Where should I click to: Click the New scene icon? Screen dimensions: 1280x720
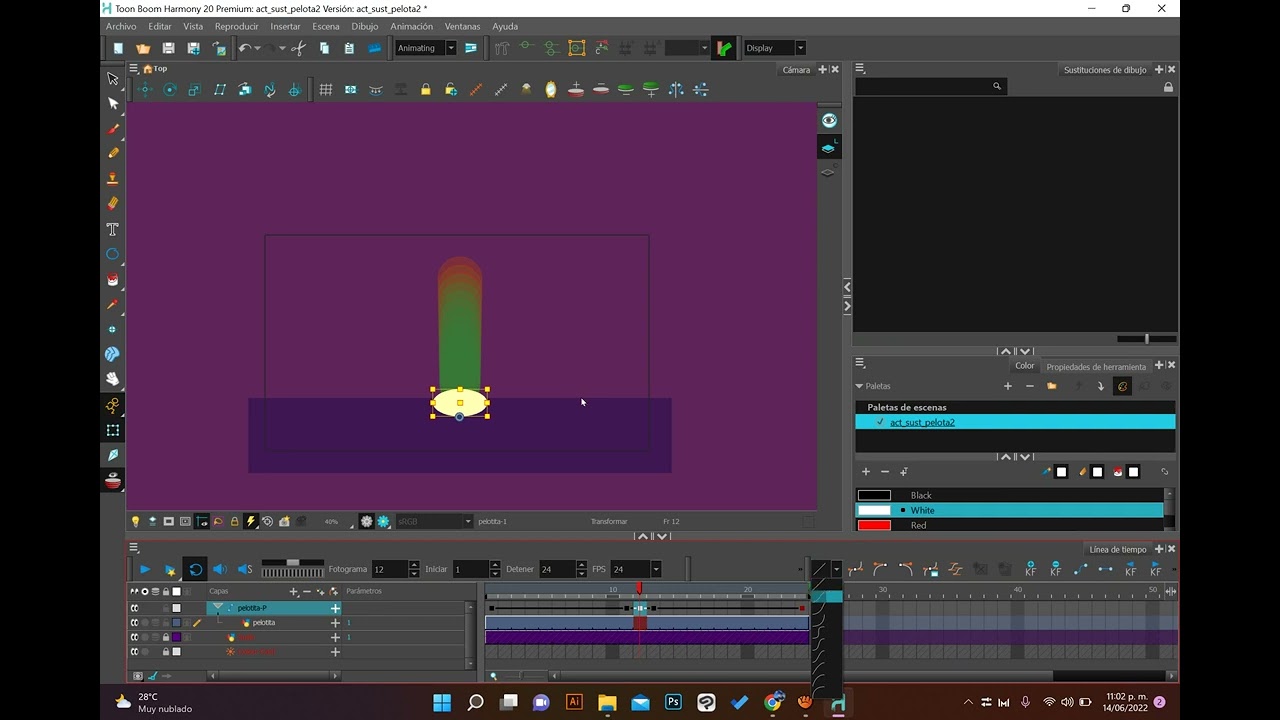point(118,48)
